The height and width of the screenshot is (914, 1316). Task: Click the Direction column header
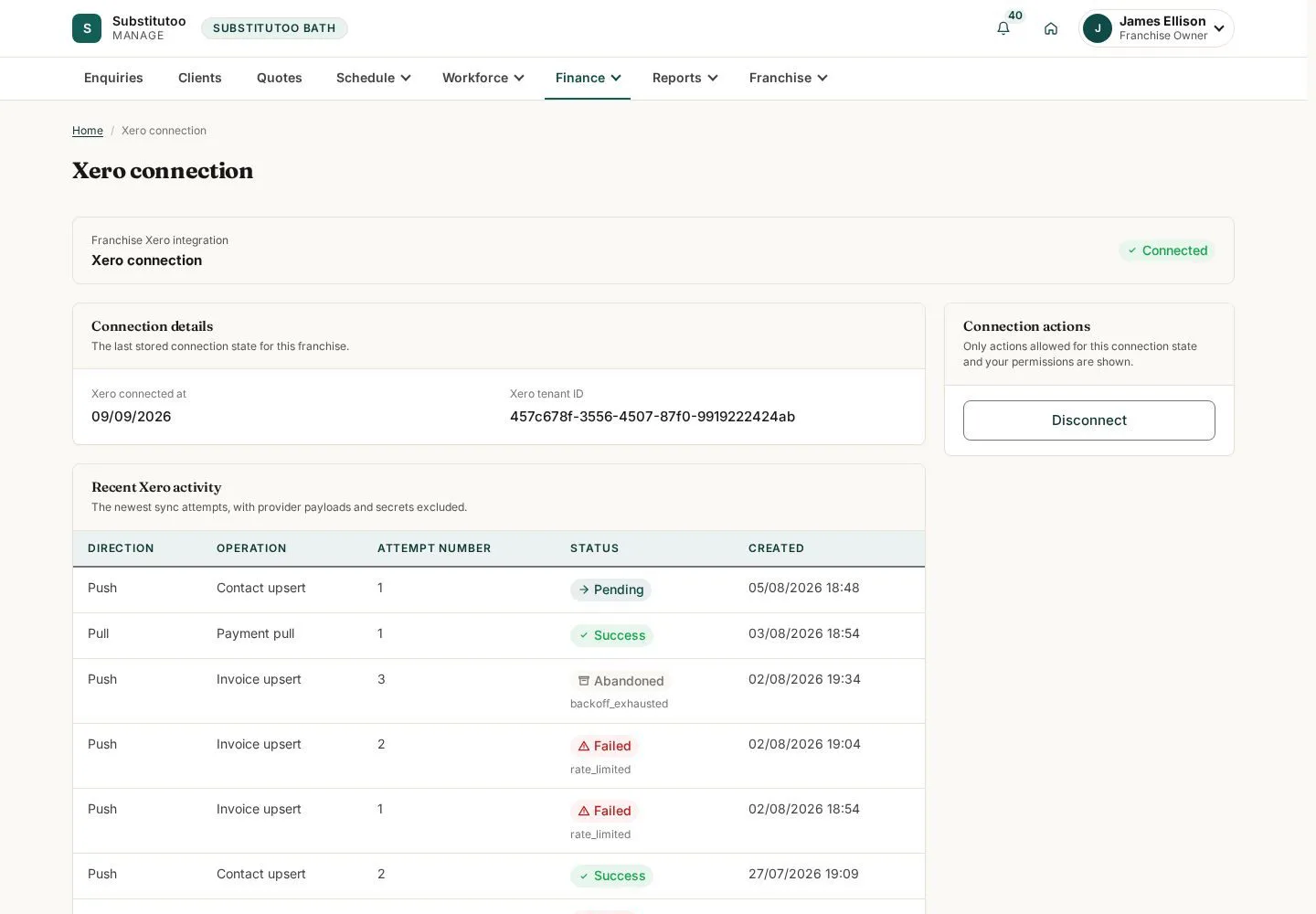(121, 548)
